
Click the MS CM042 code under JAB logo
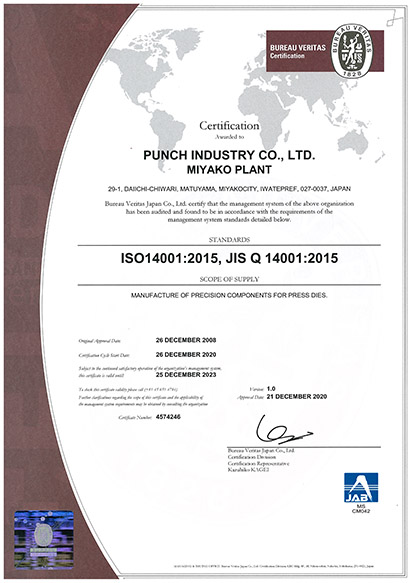pyautogui.click(x=361, y=509)
